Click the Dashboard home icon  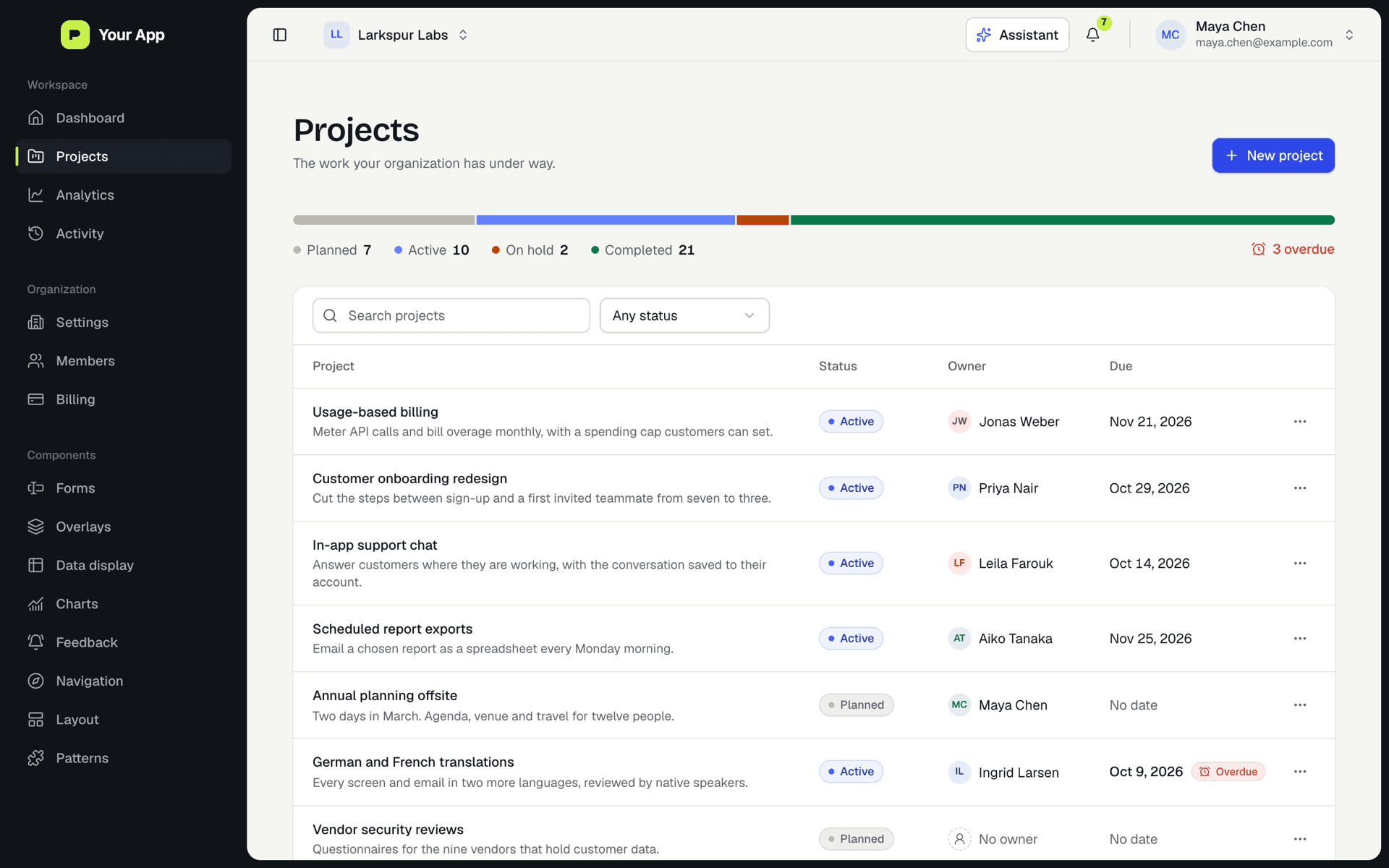click(35, 118)
